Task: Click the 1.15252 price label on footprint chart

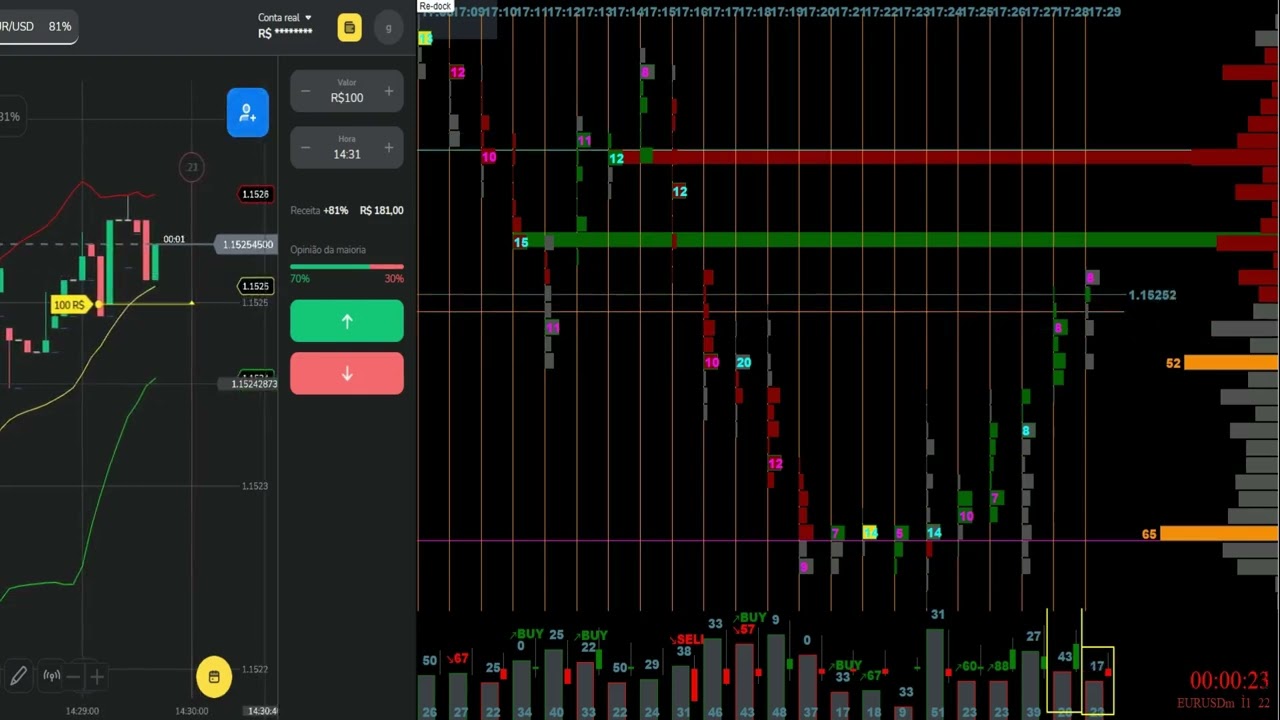Action: (x=1152, y=295)
